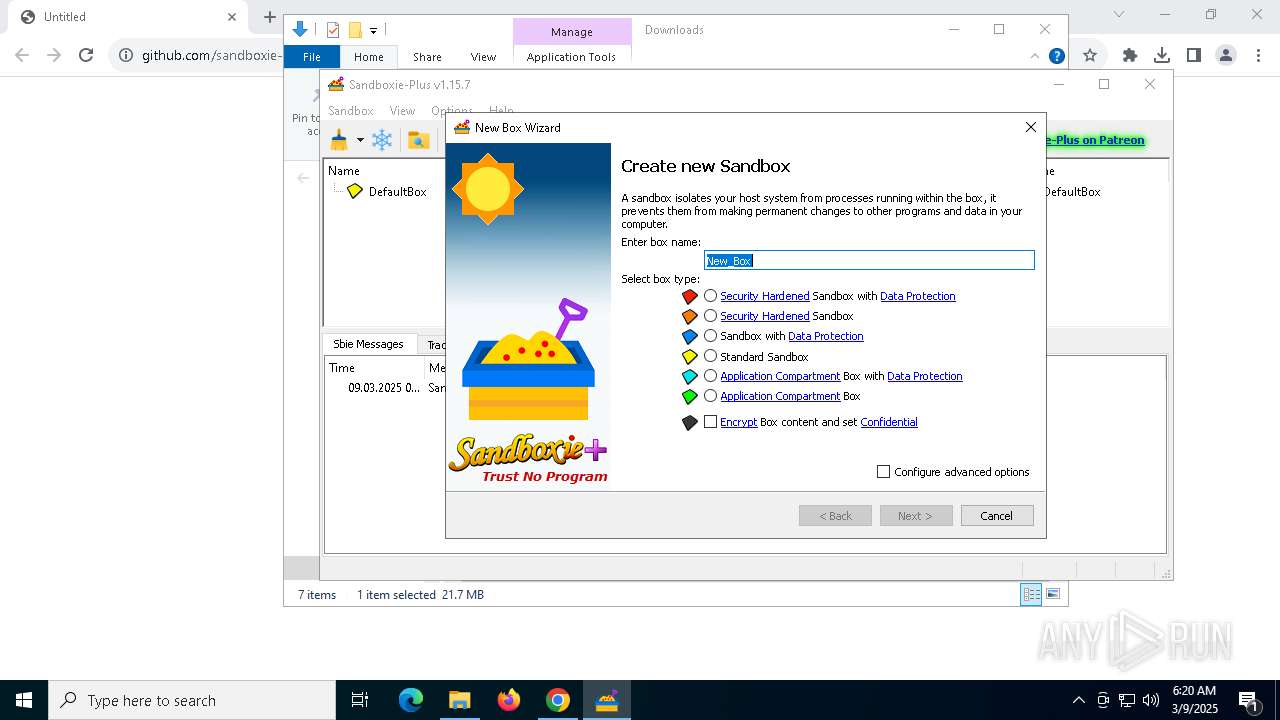1280x720 pixels.
Task: Open the View menu in Sandboxie-Plus
Action: tap(402, 111)
